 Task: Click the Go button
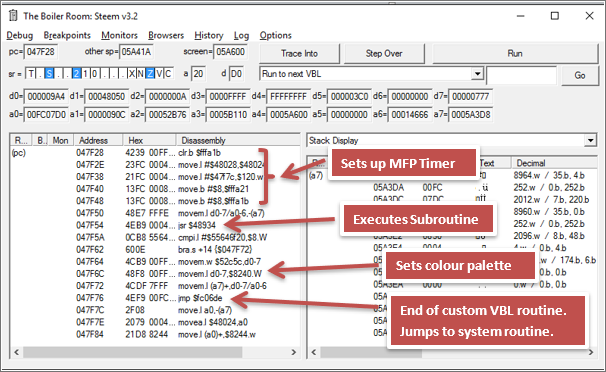point(580,75)
